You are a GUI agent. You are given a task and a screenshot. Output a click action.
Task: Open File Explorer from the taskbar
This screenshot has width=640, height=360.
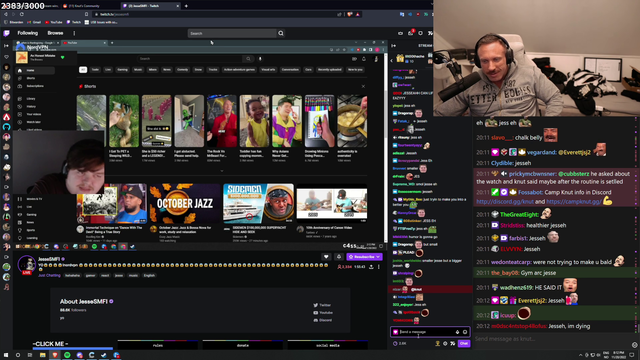42,355
